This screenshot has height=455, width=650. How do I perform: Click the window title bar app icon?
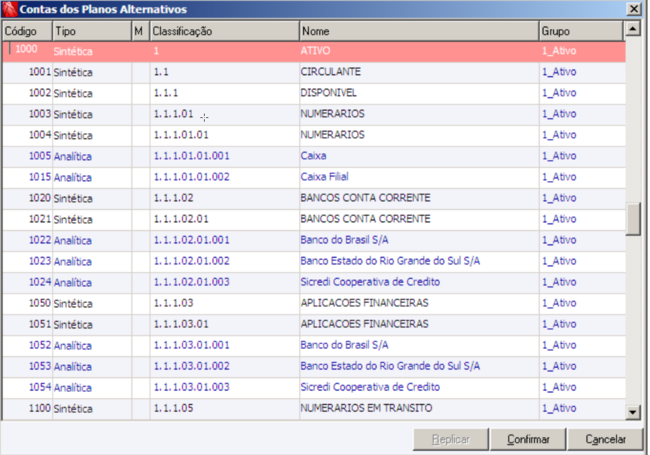pyautogui.click(x=10, y=9)
